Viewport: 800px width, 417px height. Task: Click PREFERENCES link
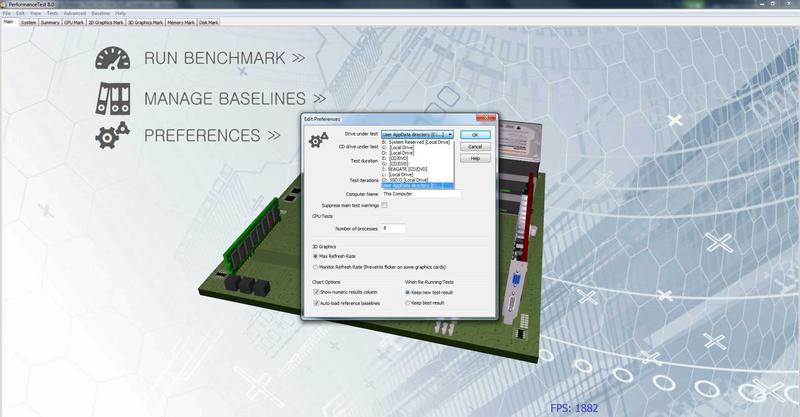(212, 135)
